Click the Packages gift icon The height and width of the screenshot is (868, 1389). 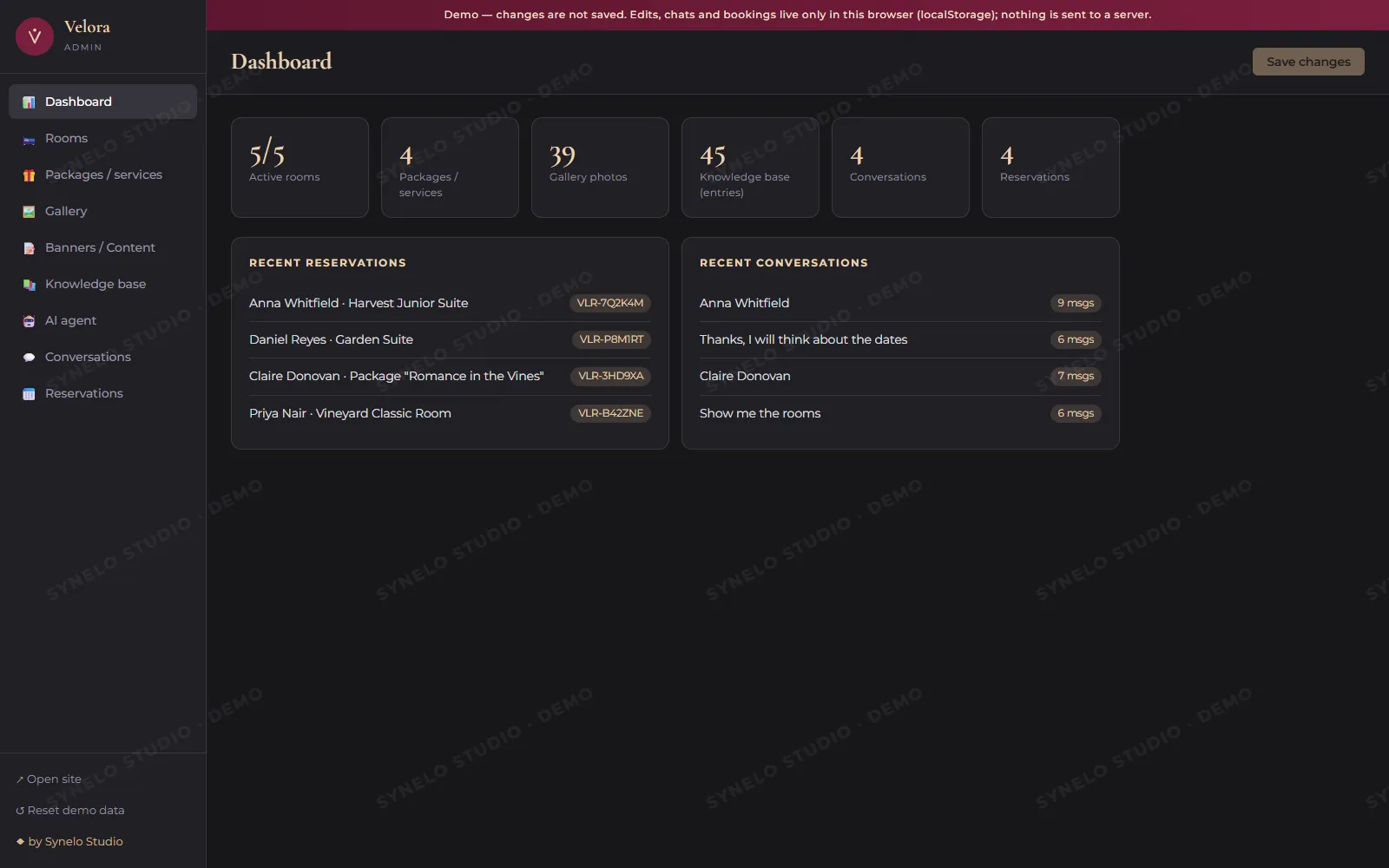pos(29,174)
